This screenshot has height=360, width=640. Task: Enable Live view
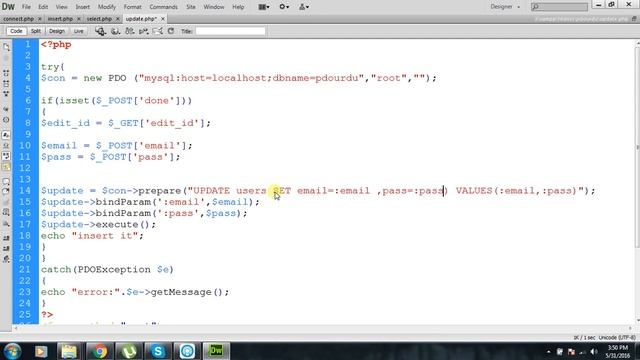point(78,31)
